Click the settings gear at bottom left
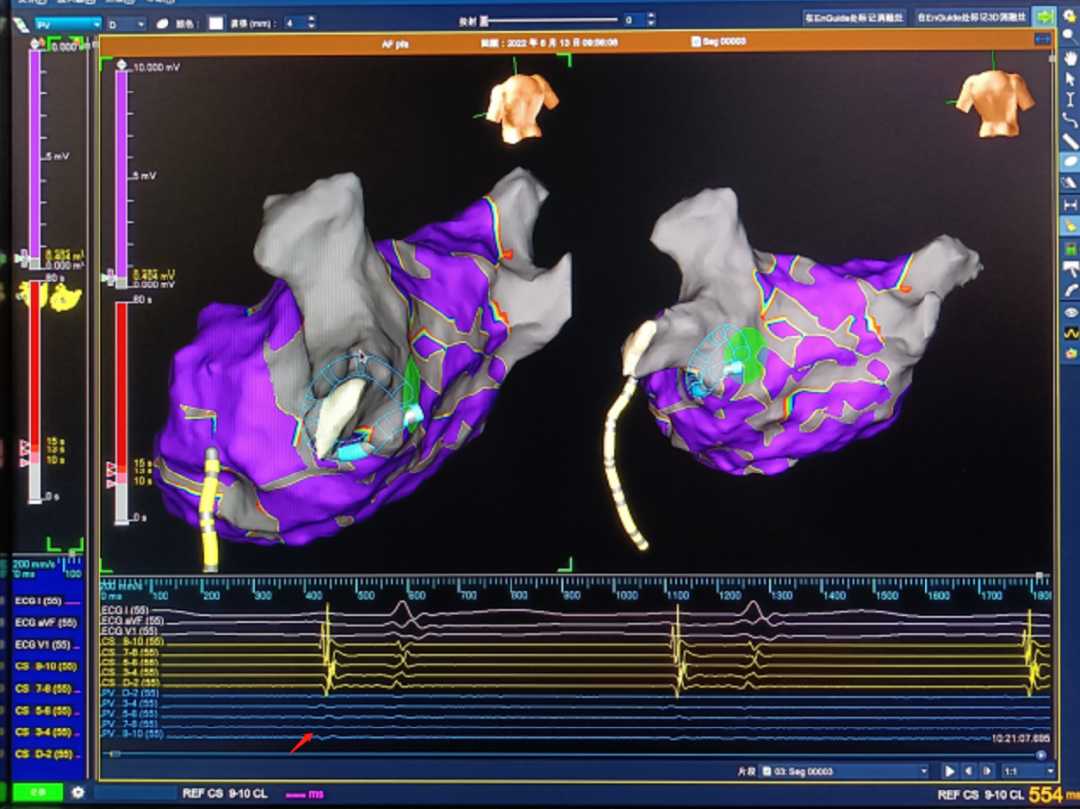Viewport: 1080px width, 809px height. [78, 792]
